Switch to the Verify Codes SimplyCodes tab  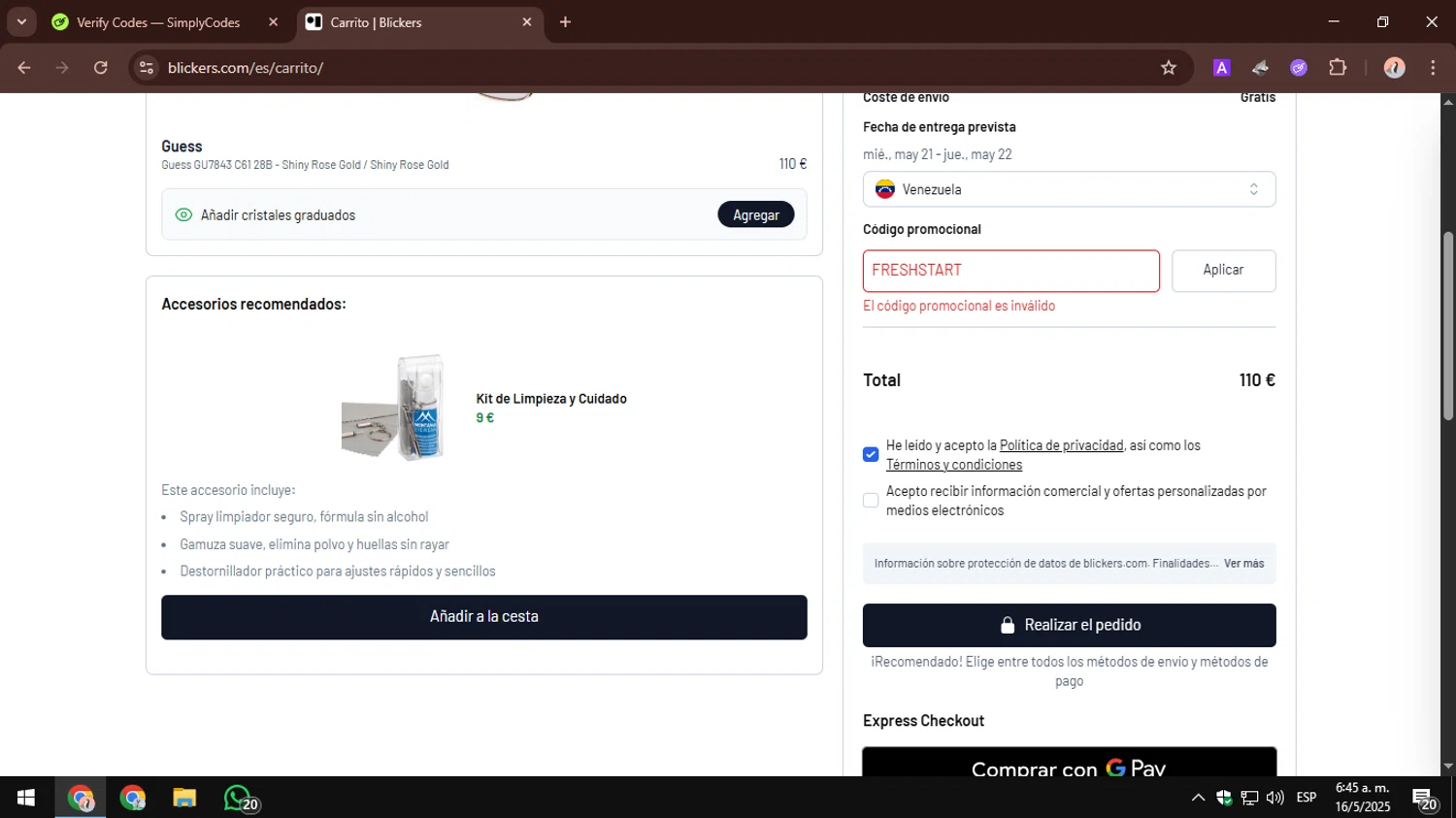tap(158, 22)
